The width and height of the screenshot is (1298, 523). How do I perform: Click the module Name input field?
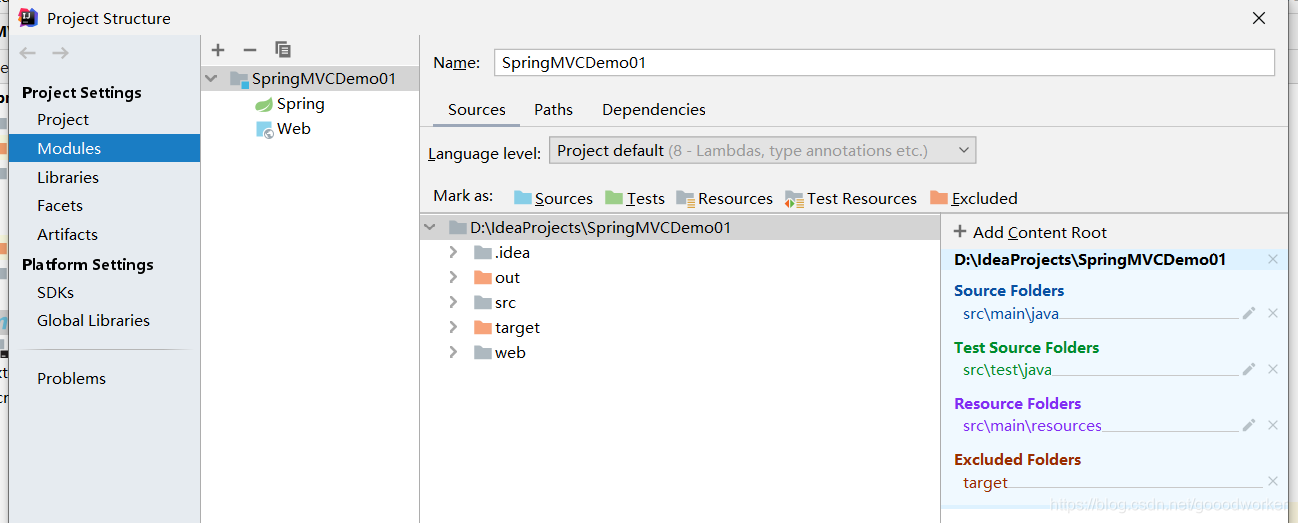click(x=884, y=62)
